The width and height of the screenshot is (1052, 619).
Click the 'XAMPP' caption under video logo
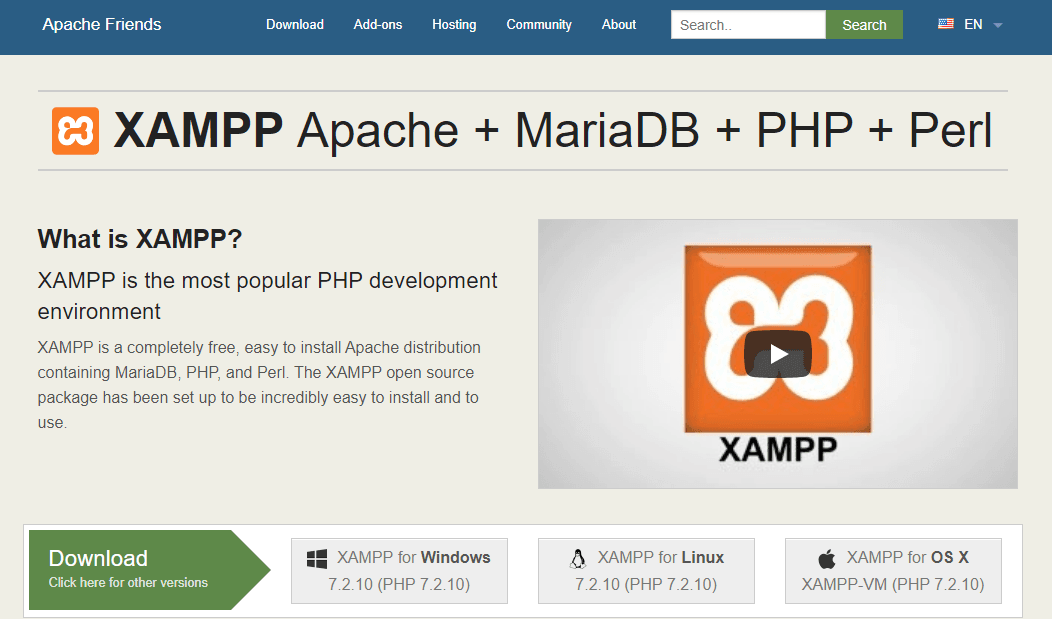(778, 450)
